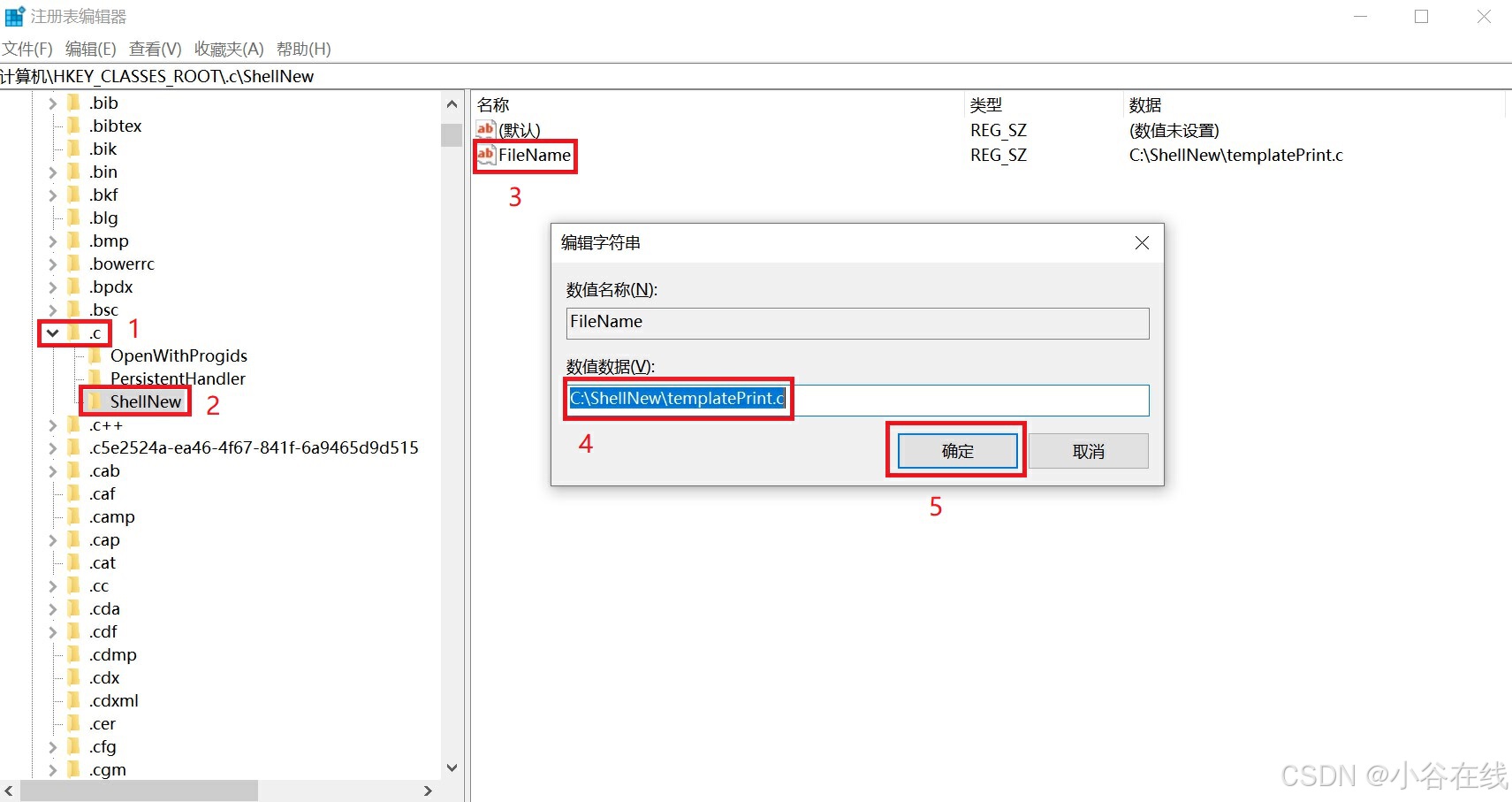Click the .caf folder icon
Viewport: 1512px width, 802px height.
(74, 493)
